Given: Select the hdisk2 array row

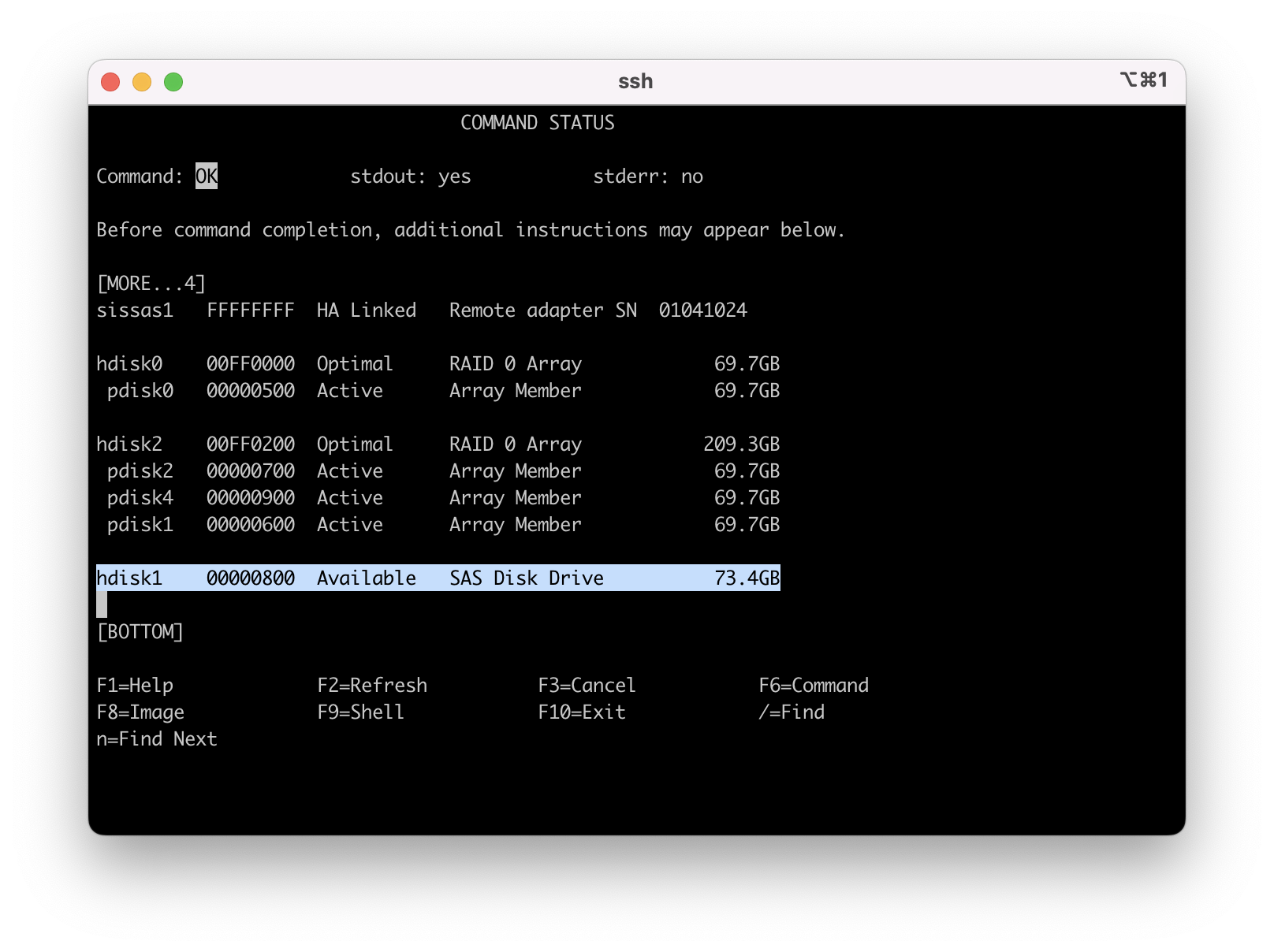Looking at the screenshot, I should pyautogui.click(x=438, y=444).
